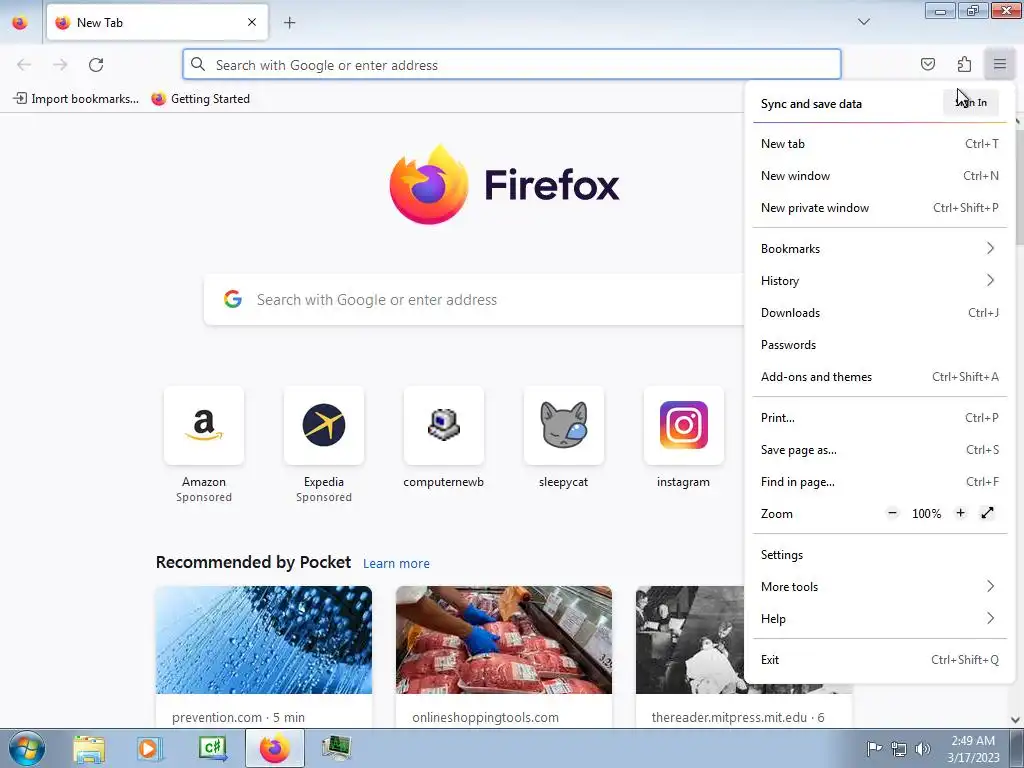Reload the current page
Screen dimensions: 1024x768
coord(96,65)
